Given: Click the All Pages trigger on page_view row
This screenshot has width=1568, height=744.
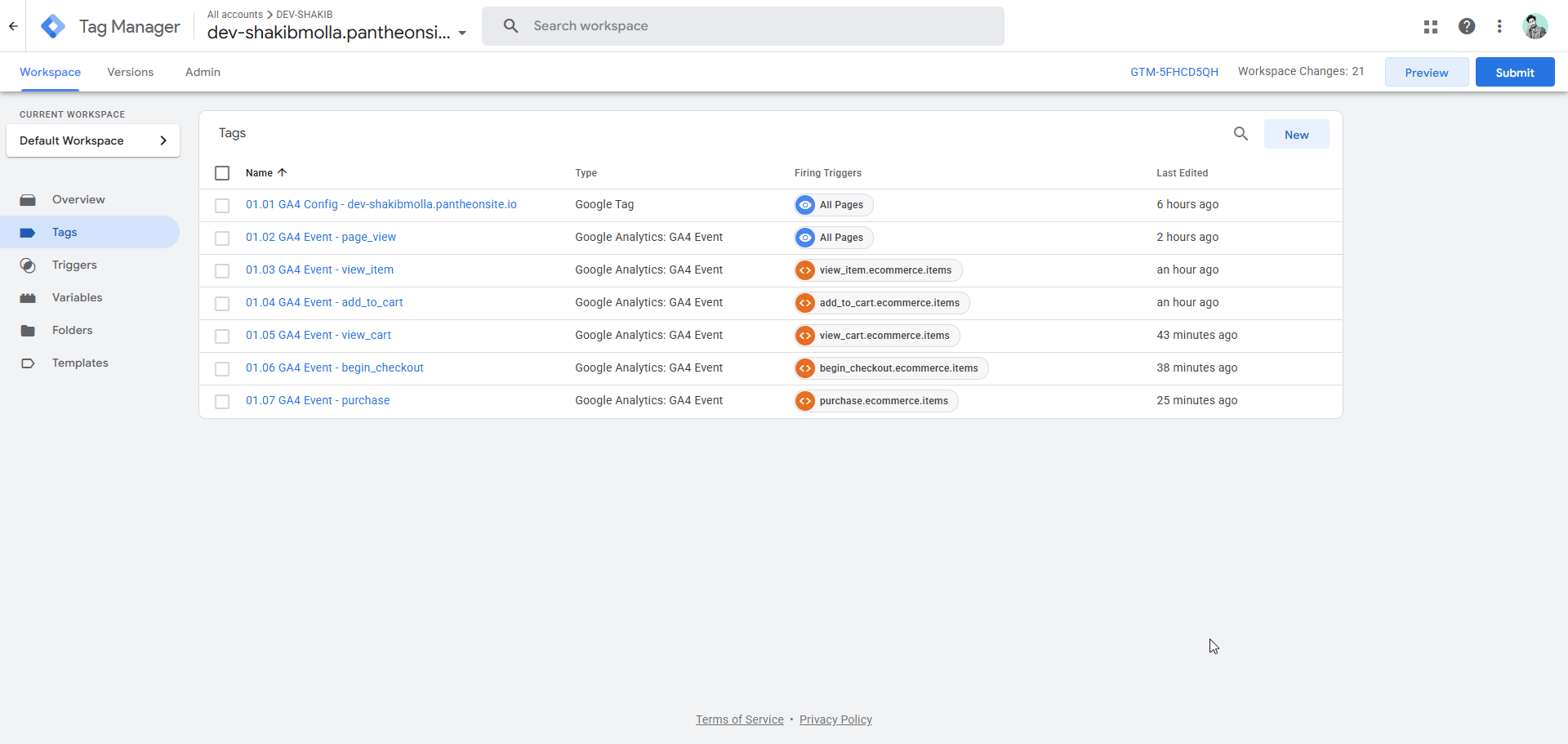Looking at the screenshot, I should 834,238.
